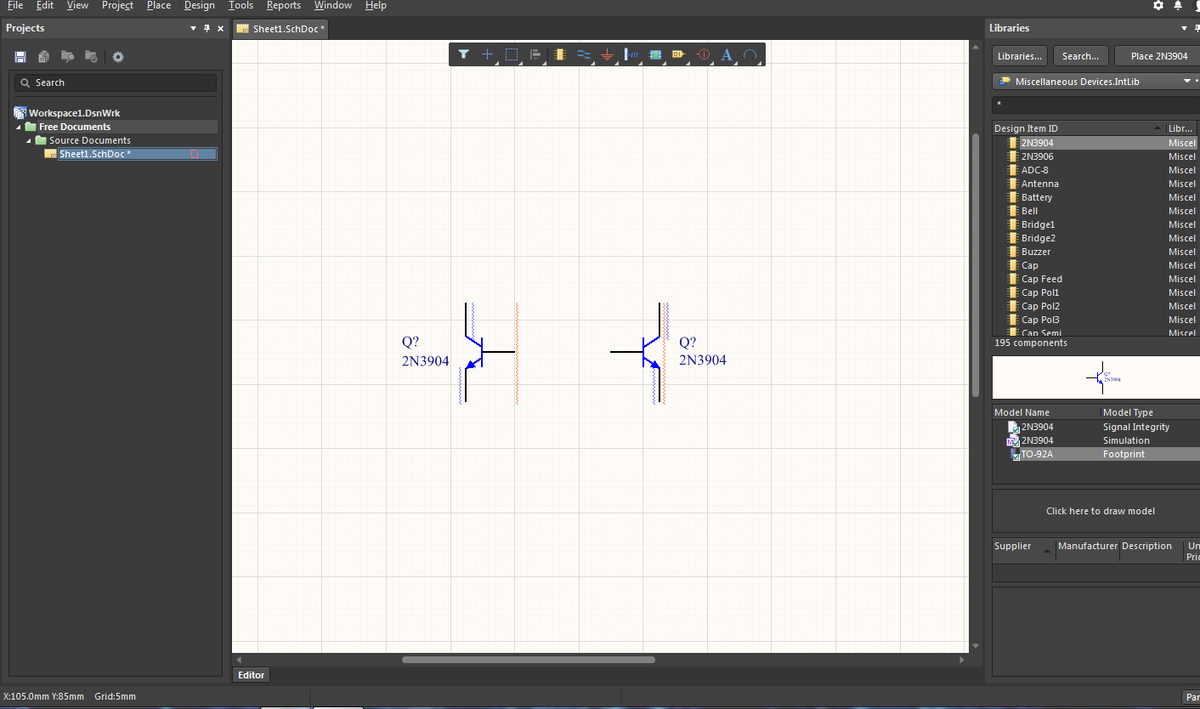Open the Projects panel dropdown arrow
The image size is (1200, 709).
[x=193, y=28]
